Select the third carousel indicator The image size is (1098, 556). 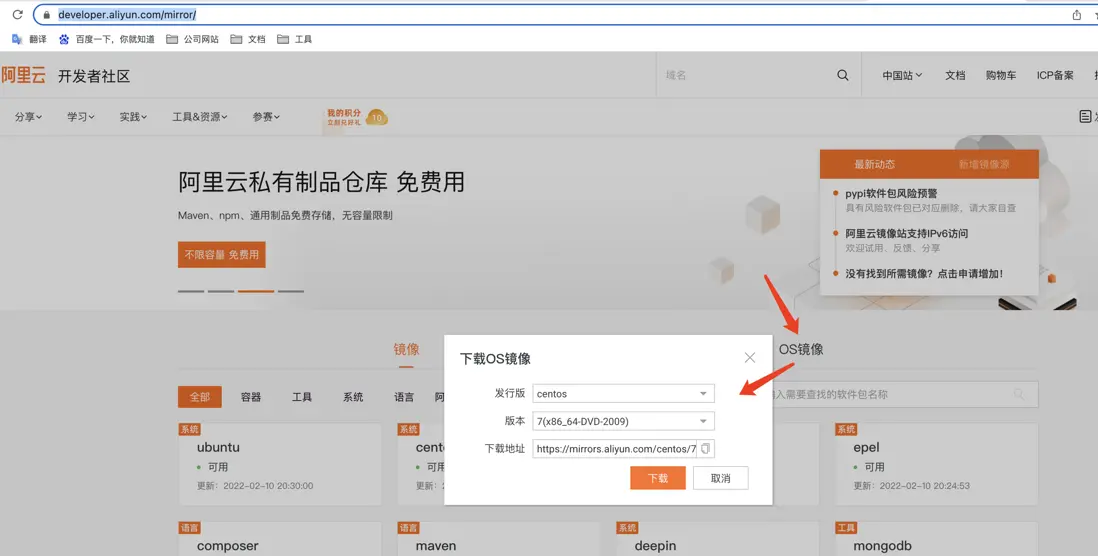(x=256, y=291)
